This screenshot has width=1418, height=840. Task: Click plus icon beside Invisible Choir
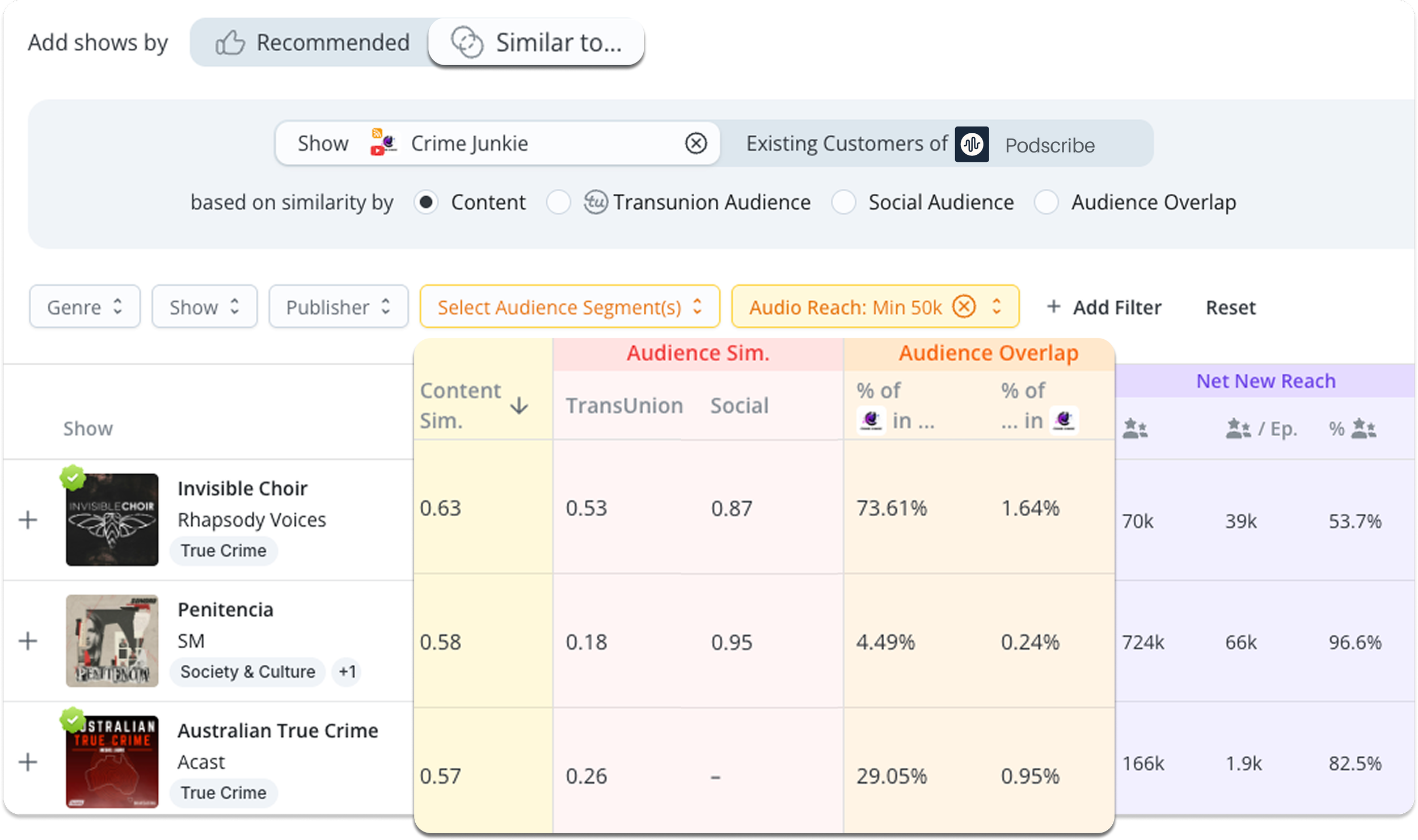click(28, 520)
